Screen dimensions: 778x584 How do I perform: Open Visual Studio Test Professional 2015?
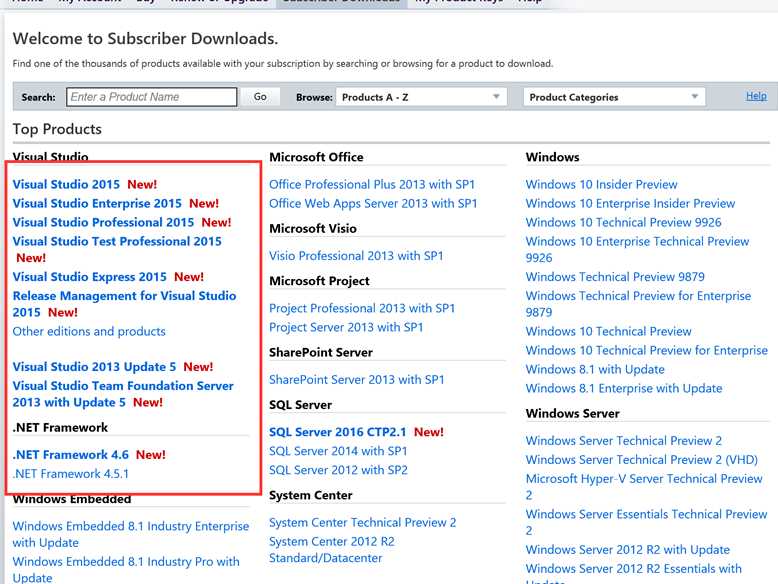pyautogui.click(x=117, y=241)
